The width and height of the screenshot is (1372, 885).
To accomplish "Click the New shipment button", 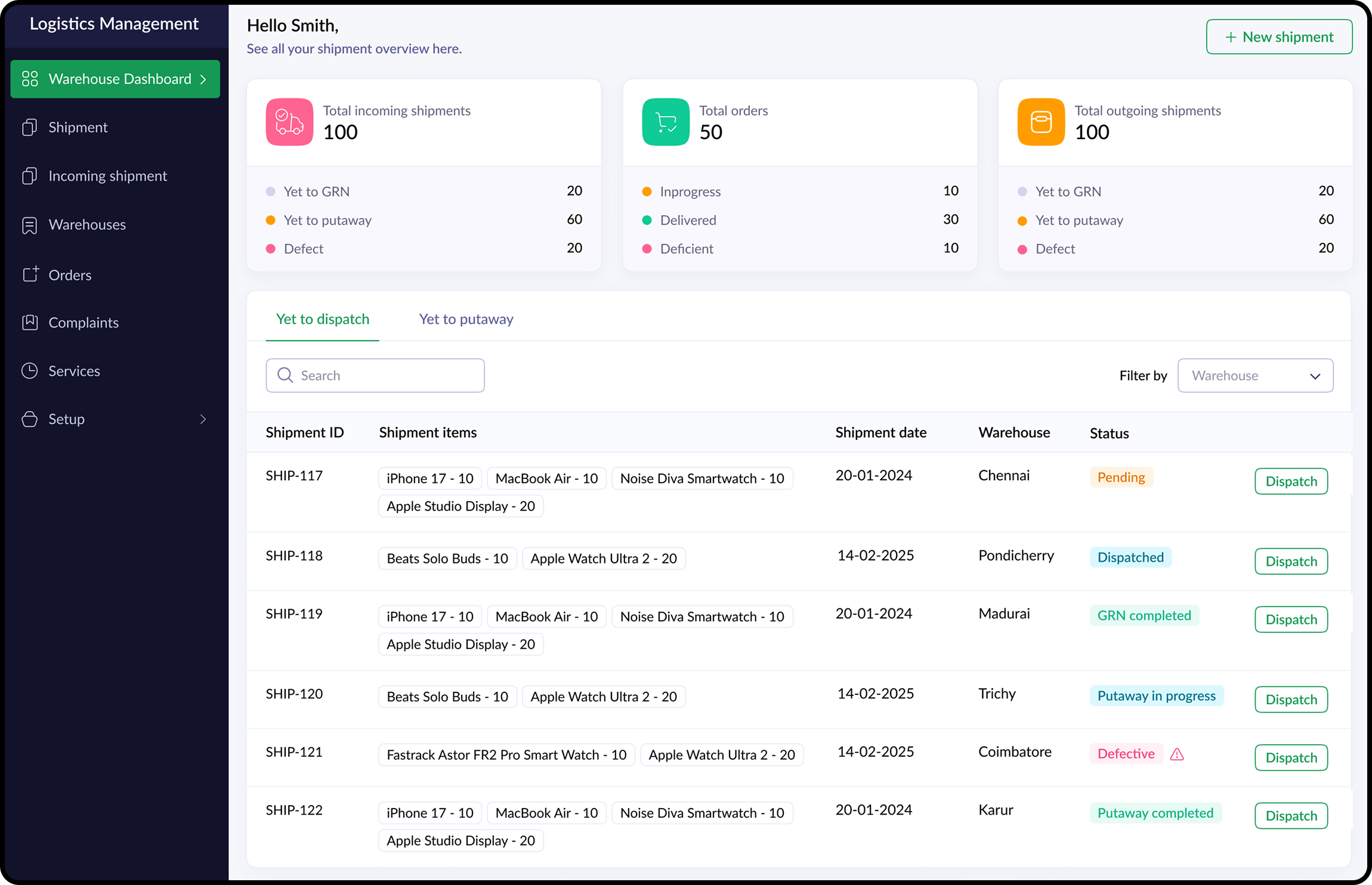I will (1279, 37).
